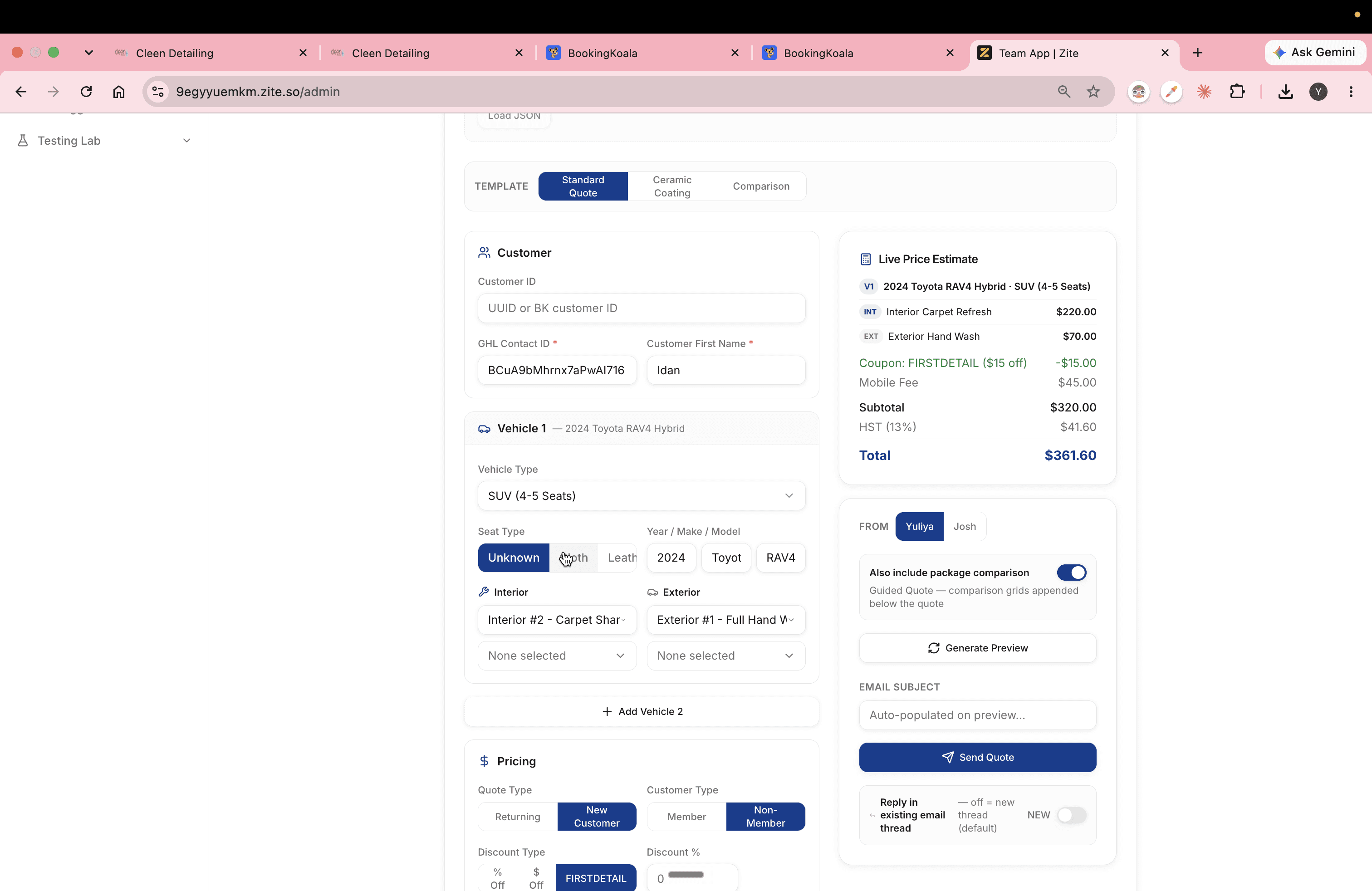Viewport: 1372px width, 891px height.
Task: Click the Customer First Name field
Action: [726, 370]
